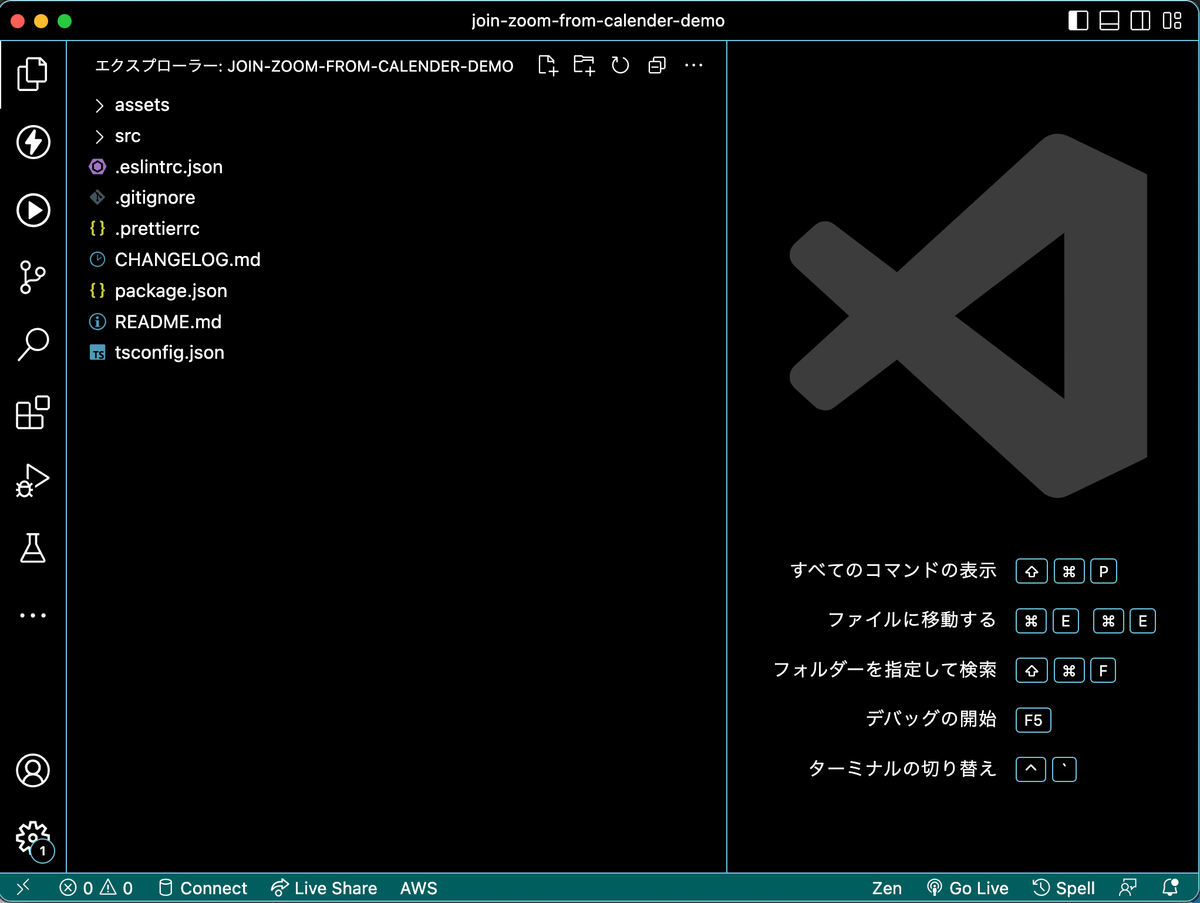
Task: Show errors and warnings count
Action: (96, 888)
